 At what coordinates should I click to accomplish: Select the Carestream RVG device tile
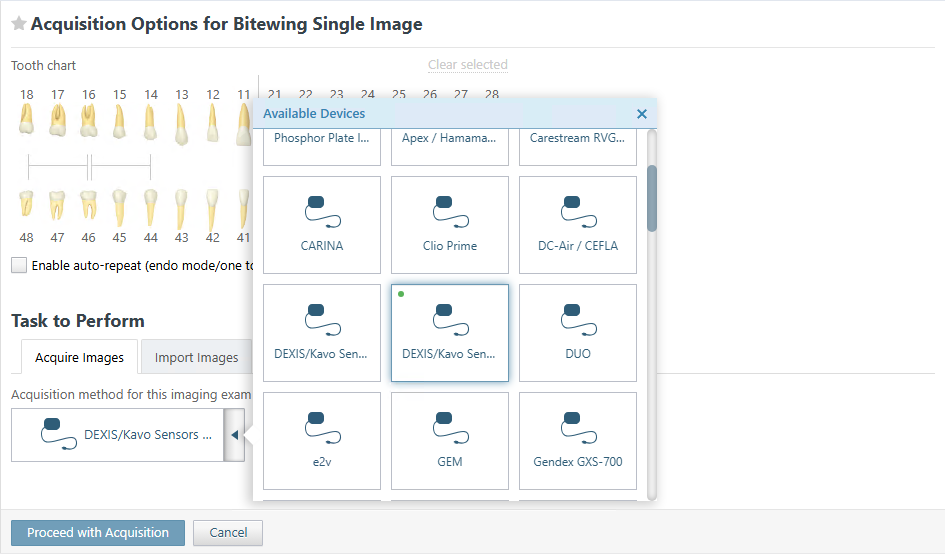tap(577, 146)
